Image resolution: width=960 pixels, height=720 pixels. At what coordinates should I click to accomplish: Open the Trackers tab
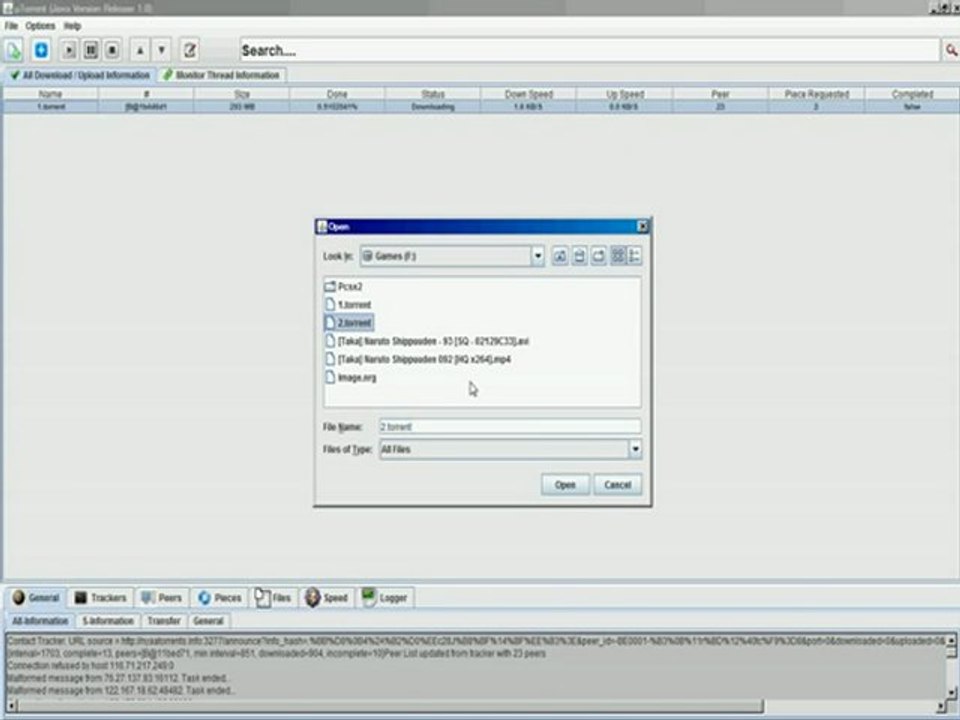pos(101,598)
